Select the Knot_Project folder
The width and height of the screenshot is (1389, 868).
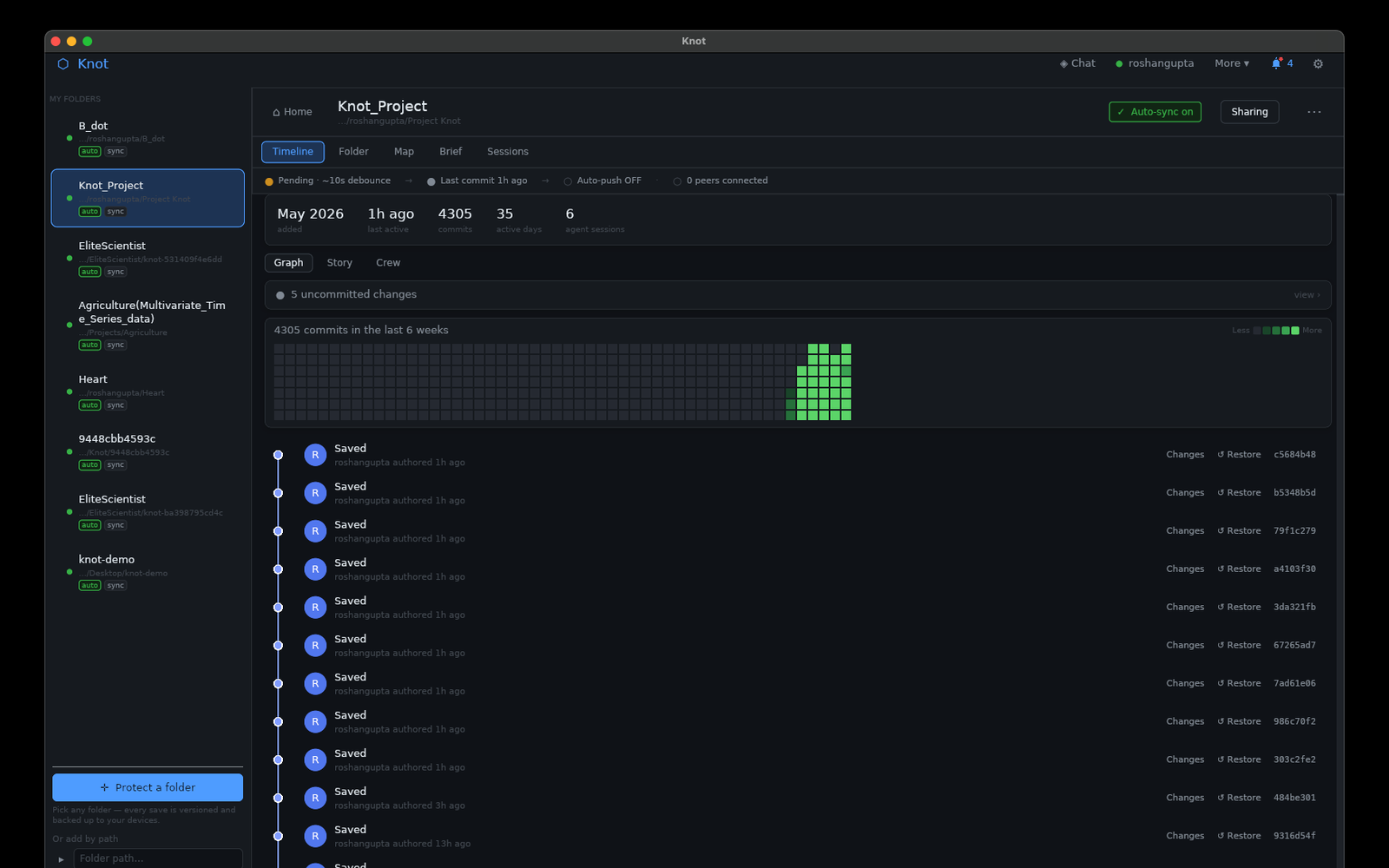coord(148,198)
